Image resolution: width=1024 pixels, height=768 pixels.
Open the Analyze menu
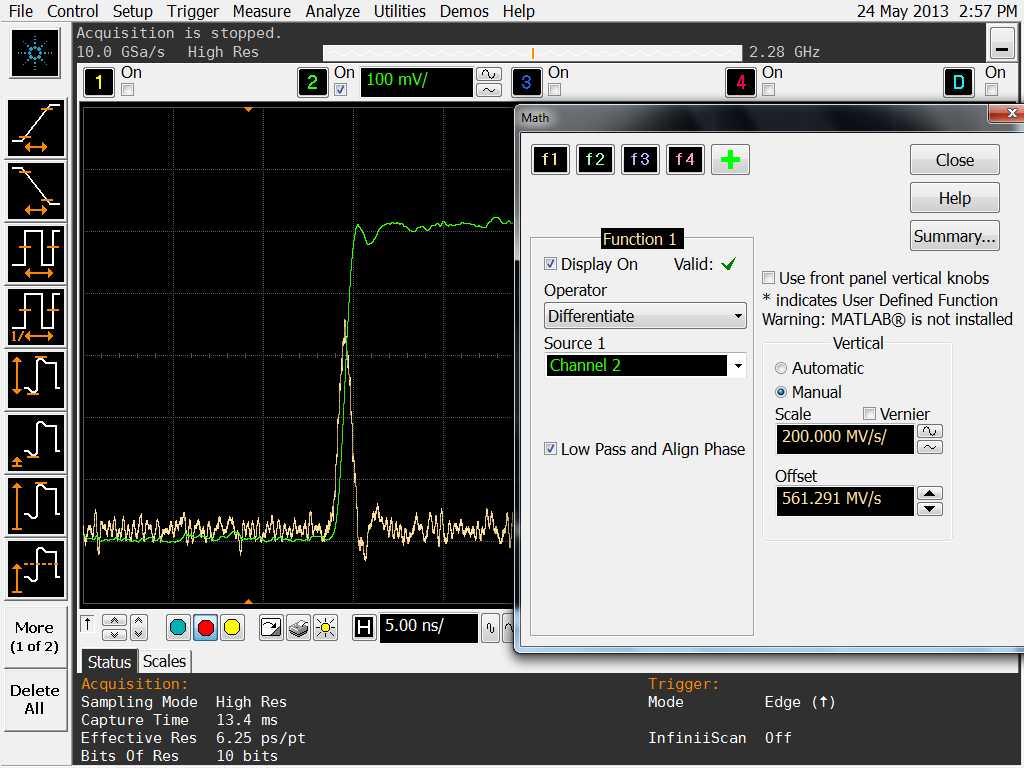332,11
